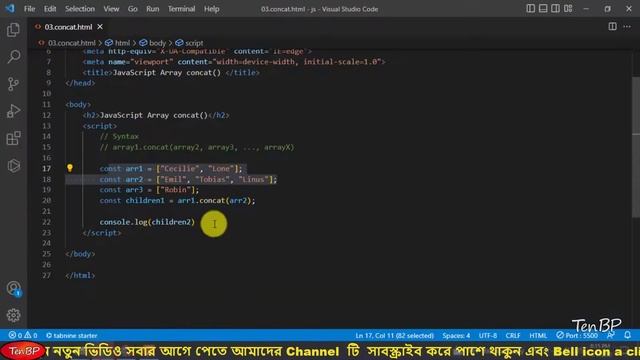
Task: Click the array1.concat syntax comment
Action: (x=197, y=147)
